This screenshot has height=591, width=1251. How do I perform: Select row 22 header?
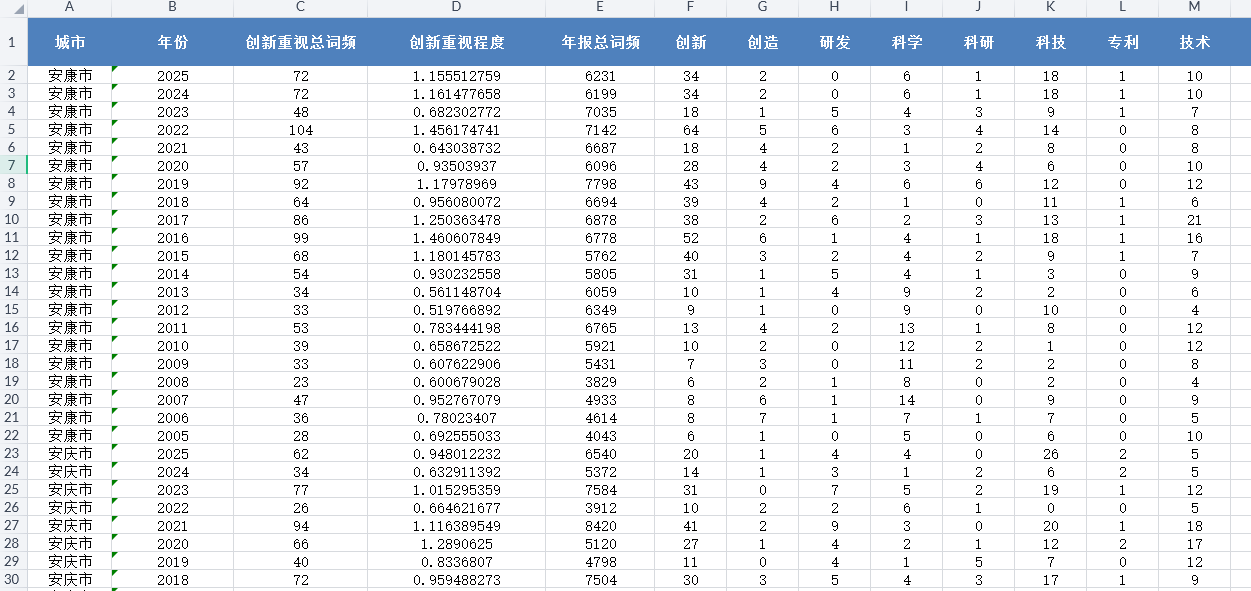12,435
